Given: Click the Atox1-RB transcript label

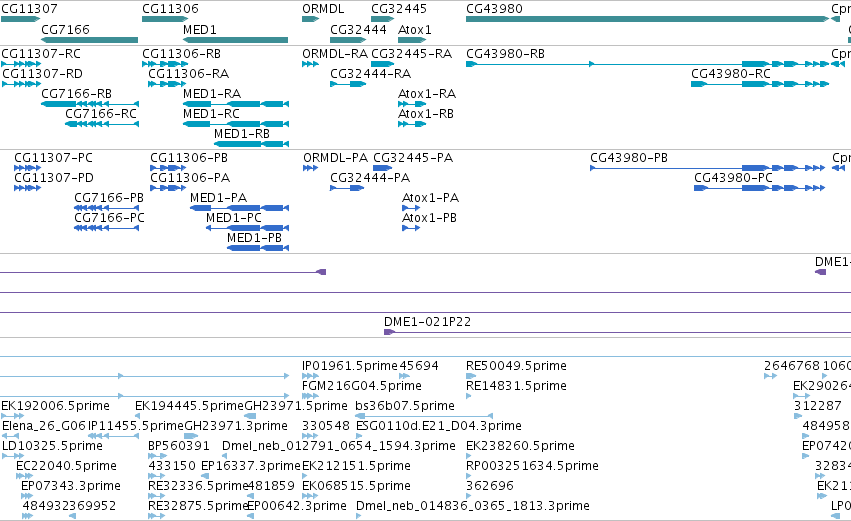Looking at the screenshot, I should click(x=426, y=114).
